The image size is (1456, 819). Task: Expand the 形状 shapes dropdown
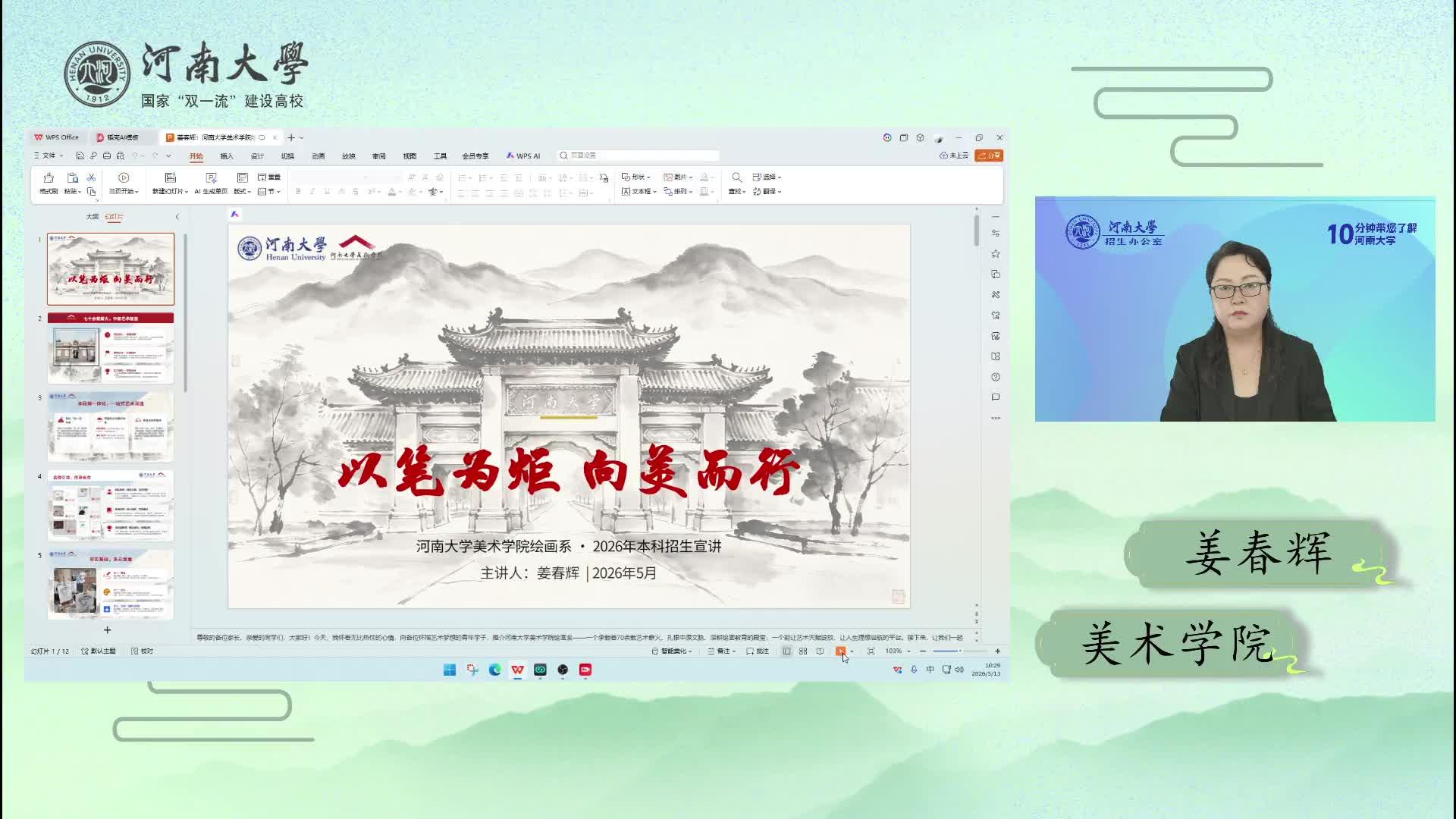coord(635,177)
